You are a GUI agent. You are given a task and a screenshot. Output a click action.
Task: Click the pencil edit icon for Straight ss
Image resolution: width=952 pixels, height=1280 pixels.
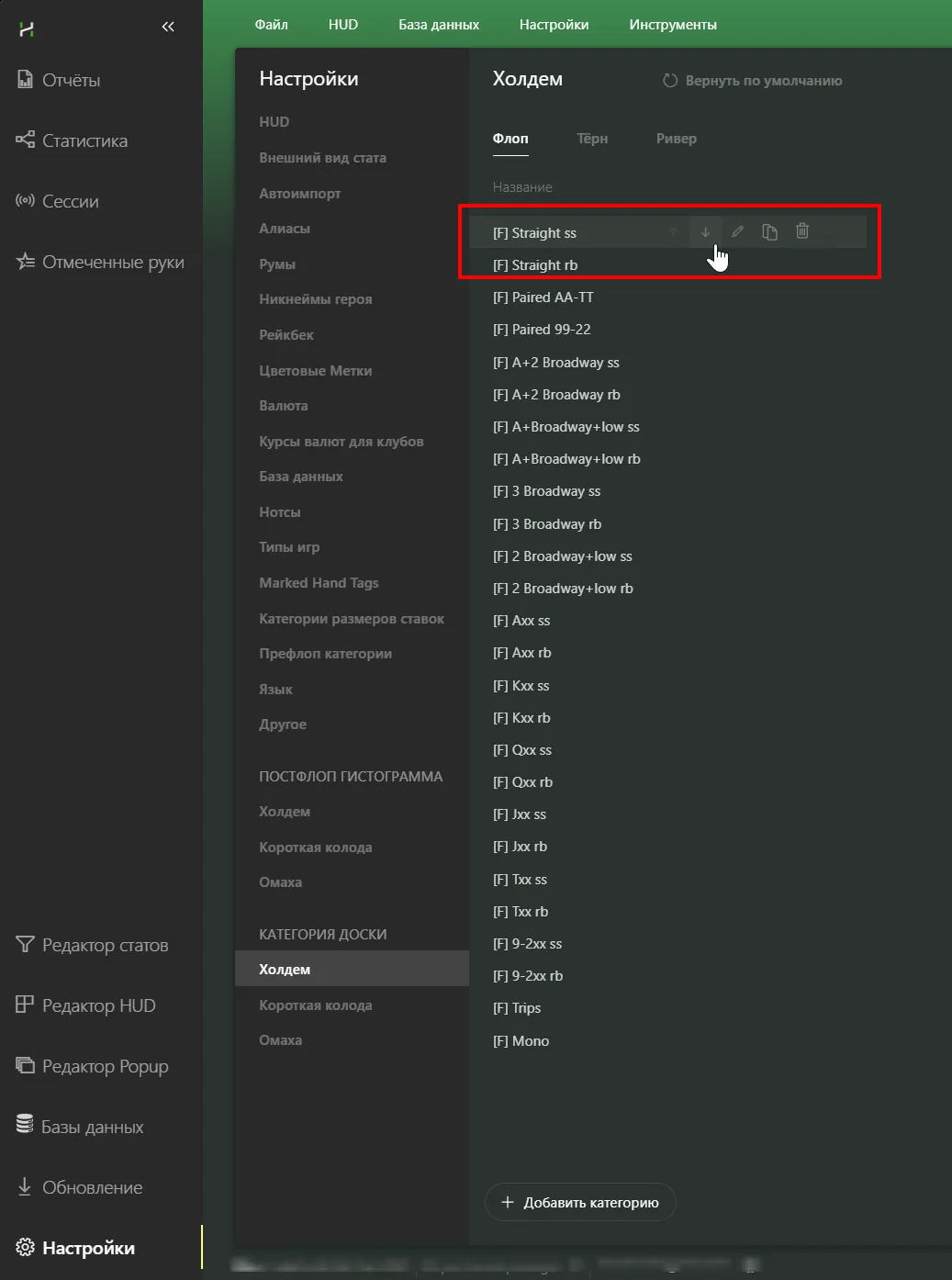[737, 232]
